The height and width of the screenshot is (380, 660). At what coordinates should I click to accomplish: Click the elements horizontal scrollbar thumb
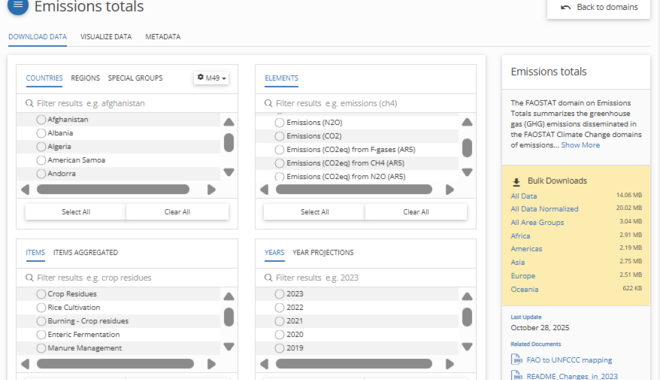[x=354, y=189]
